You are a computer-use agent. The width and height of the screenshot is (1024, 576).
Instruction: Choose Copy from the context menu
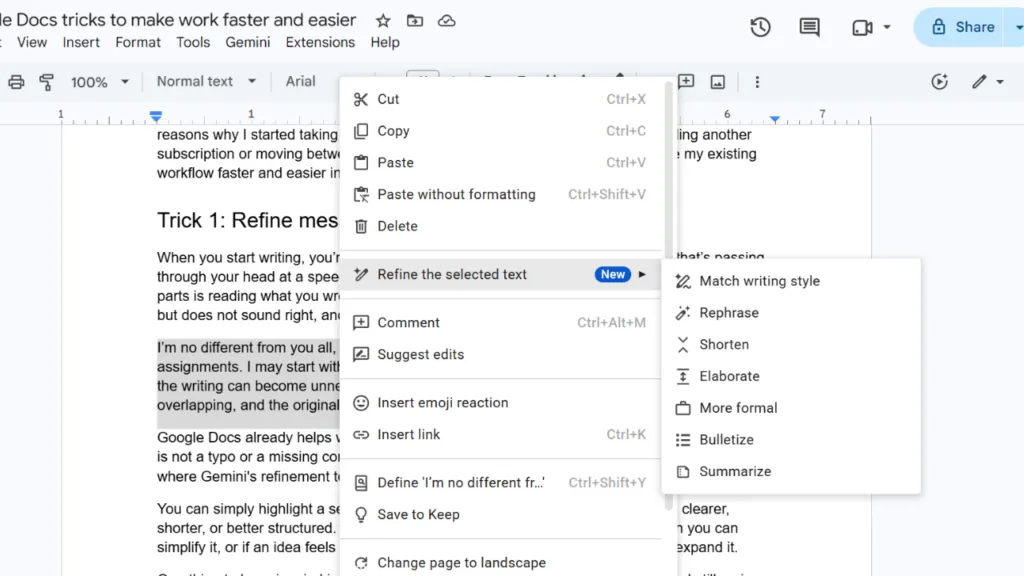click(x=500, y=131)
